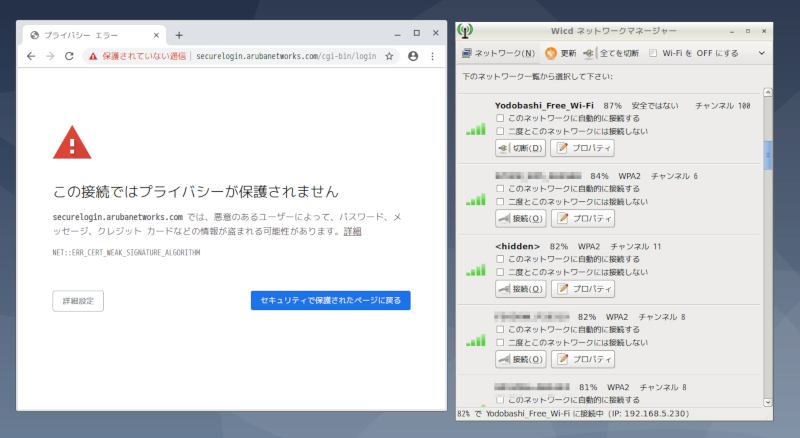Click the 詳細設定 button
The height and width of the screenshot is (438, 800).
click(78, 301)
